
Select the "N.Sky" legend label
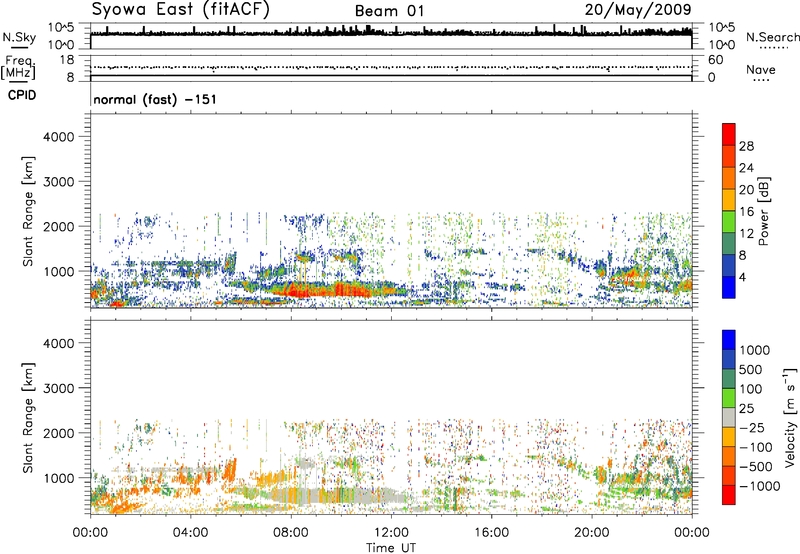click(x=19, y=37)
